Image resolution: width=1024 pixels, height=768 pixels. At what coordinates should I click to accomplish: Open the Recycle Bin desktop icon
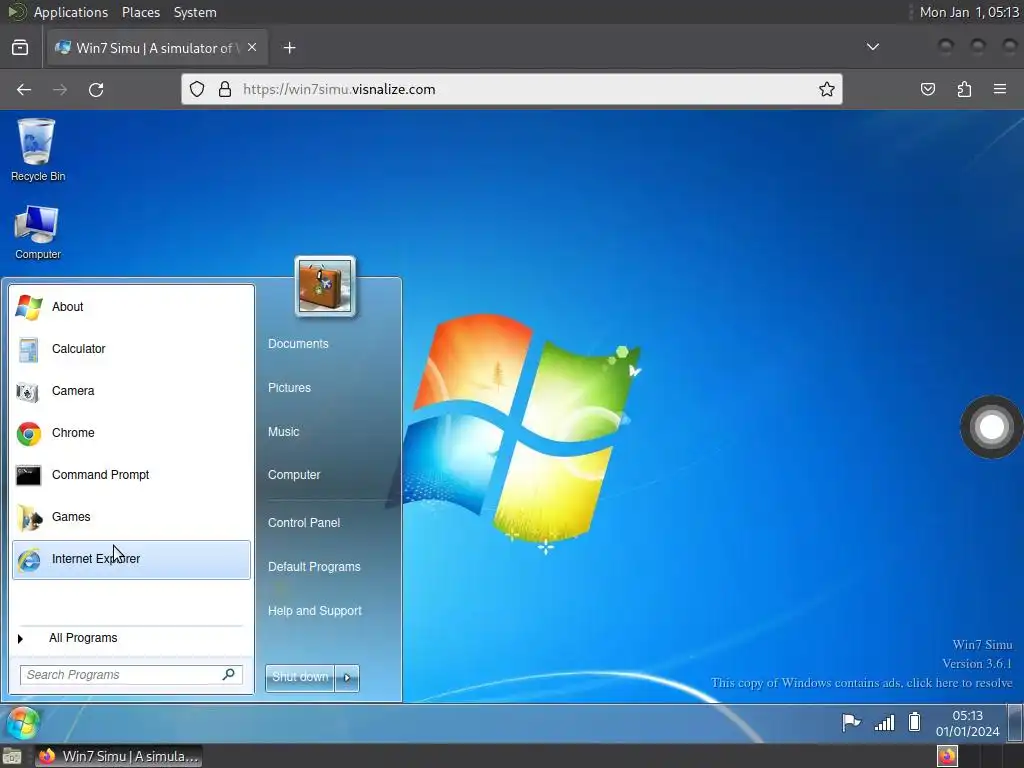point(37,150)
